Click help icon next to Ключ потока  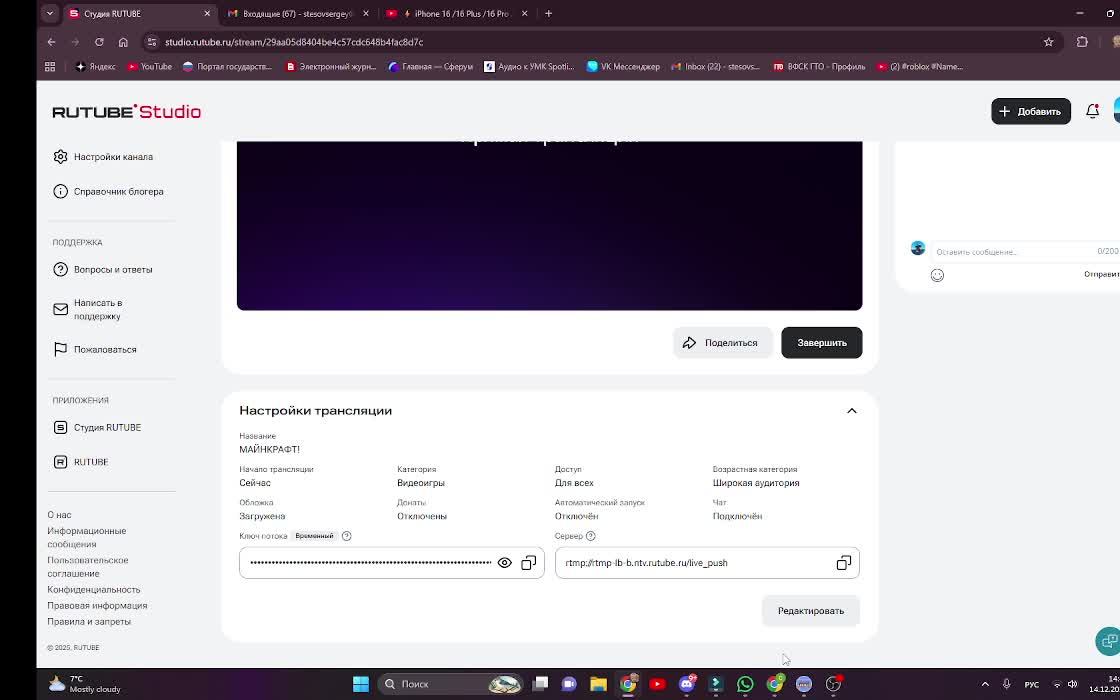(346, 536)
